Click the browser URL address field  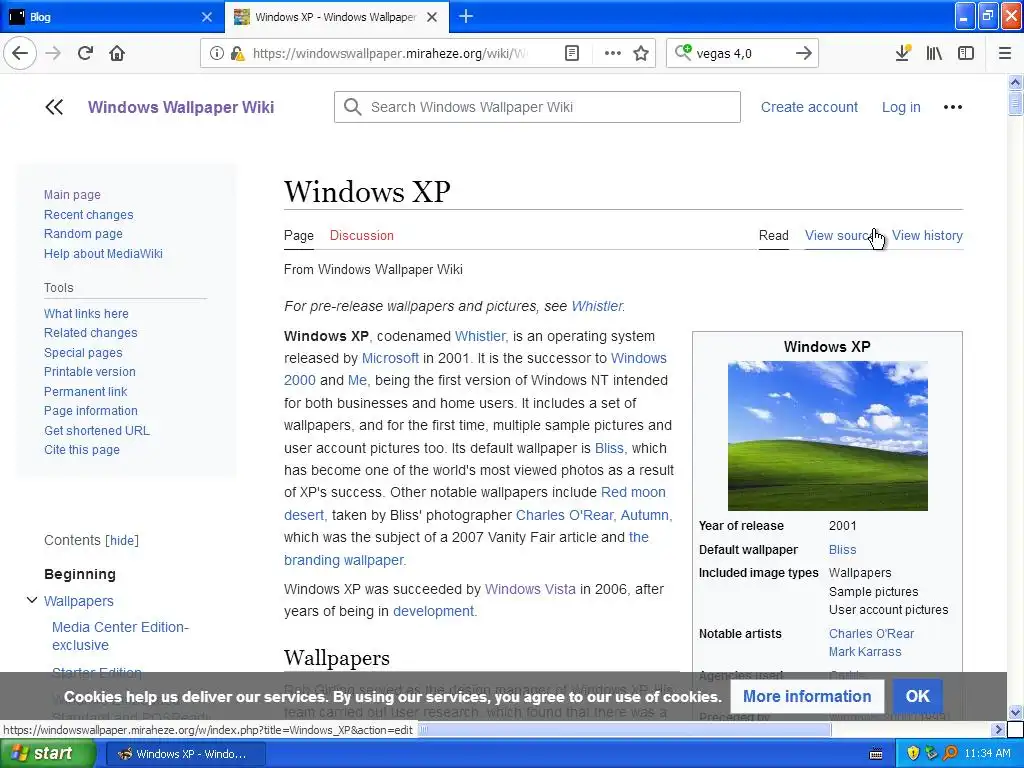tap(392, 53)
